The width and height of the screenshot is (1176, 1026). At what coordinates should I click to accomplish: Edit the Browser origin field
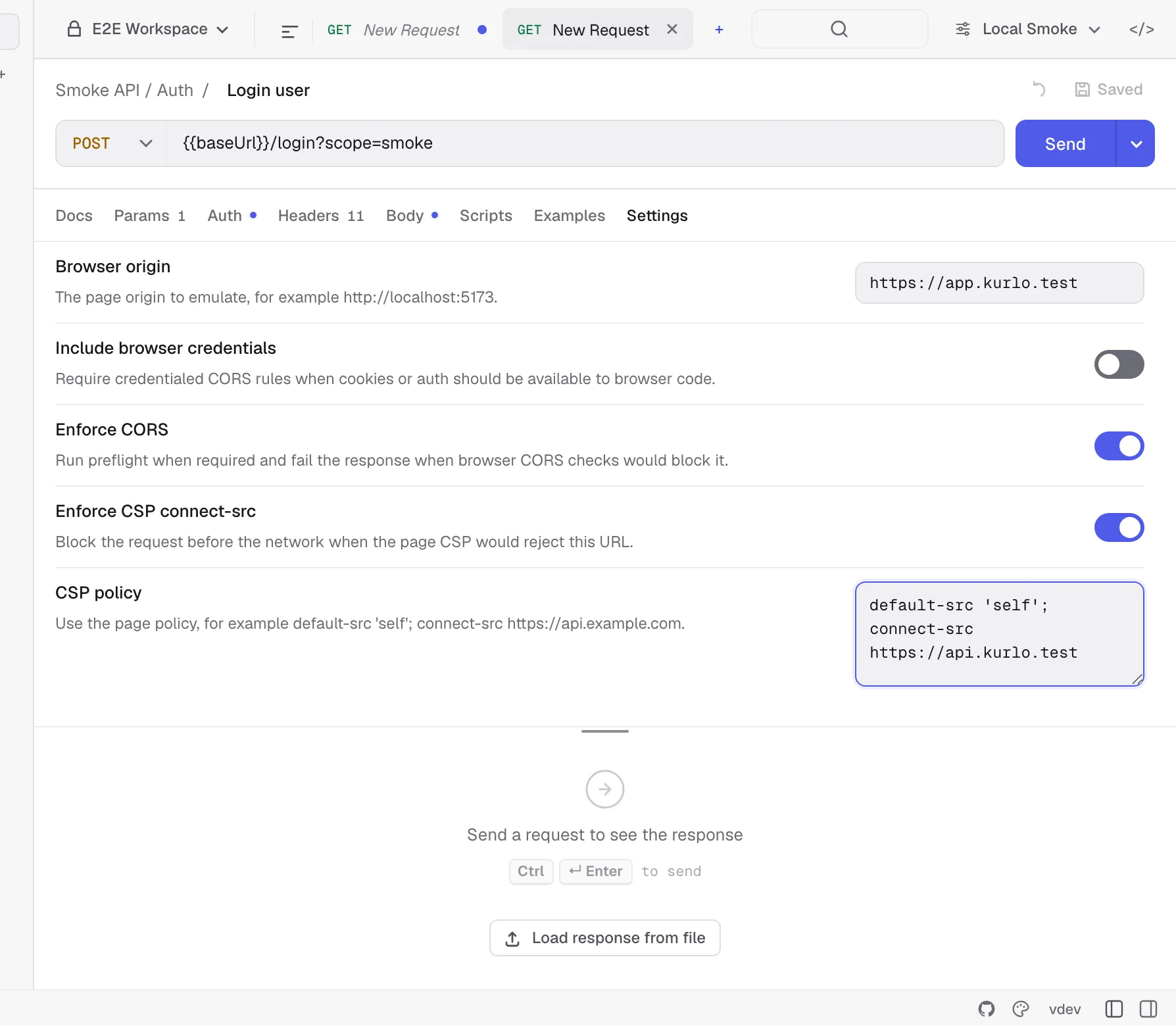point(999,283)
